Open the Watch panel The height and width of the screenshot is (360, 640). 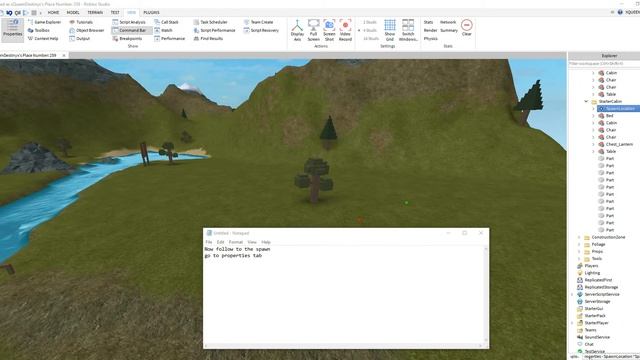pyautogui.click(x=163, y=30)
